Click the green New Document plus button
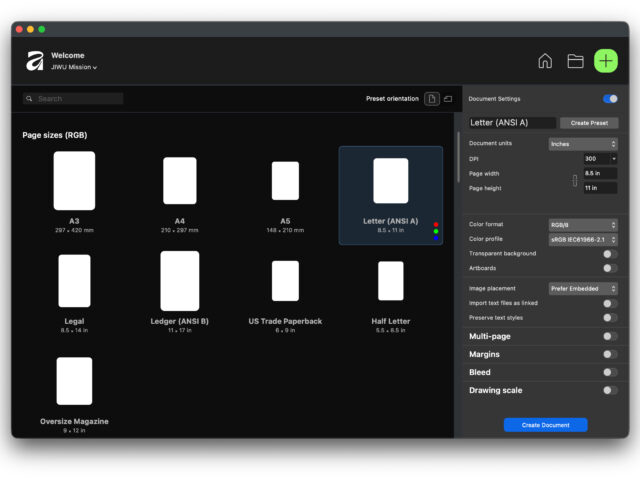The height and width of the screenshot is (480, 640). click(606, 61)
